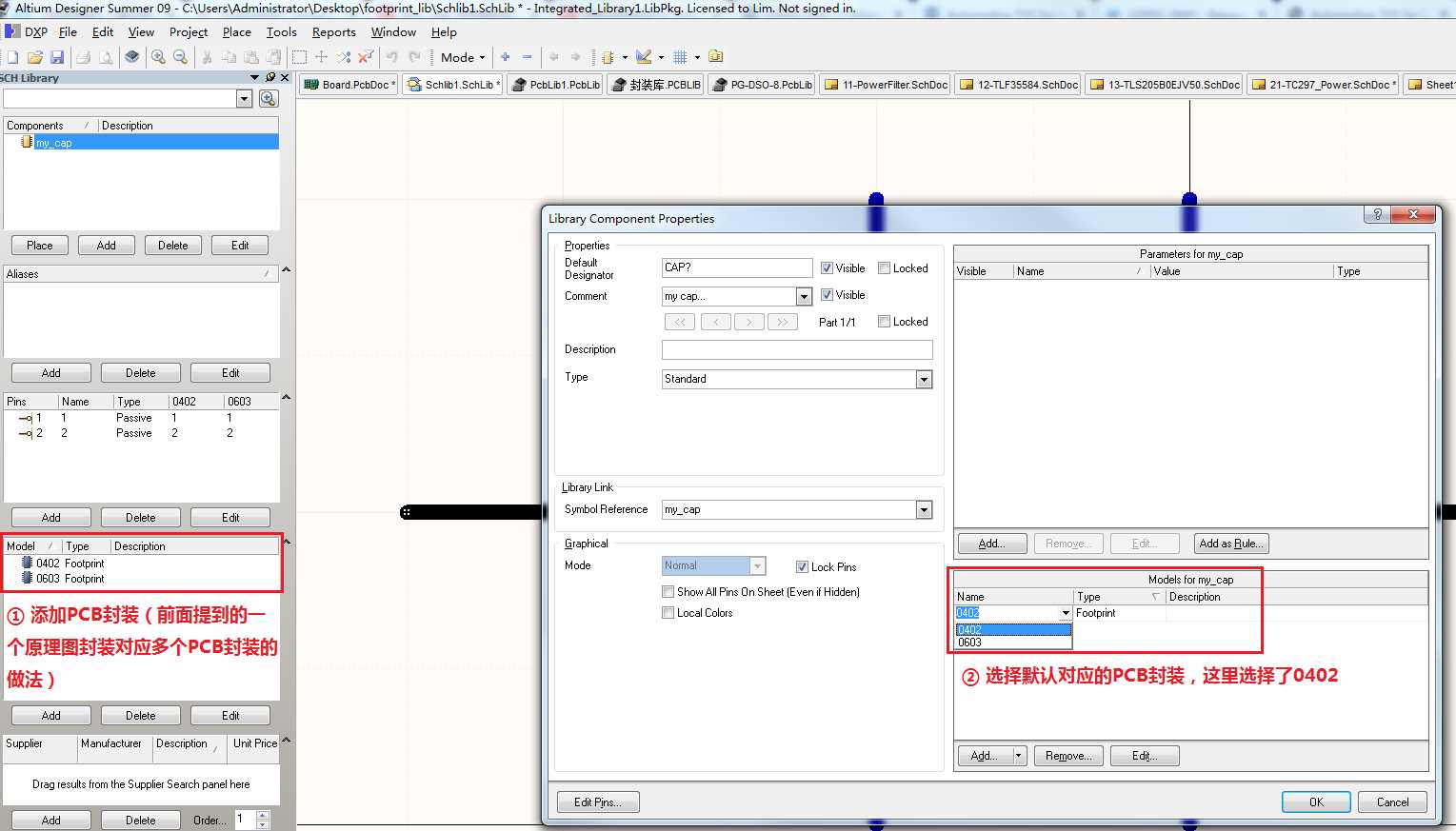The image size is (1456, 831).
Task: Toggle Locked checkbox for Default Designator
Action: click(x=884, y=268)
